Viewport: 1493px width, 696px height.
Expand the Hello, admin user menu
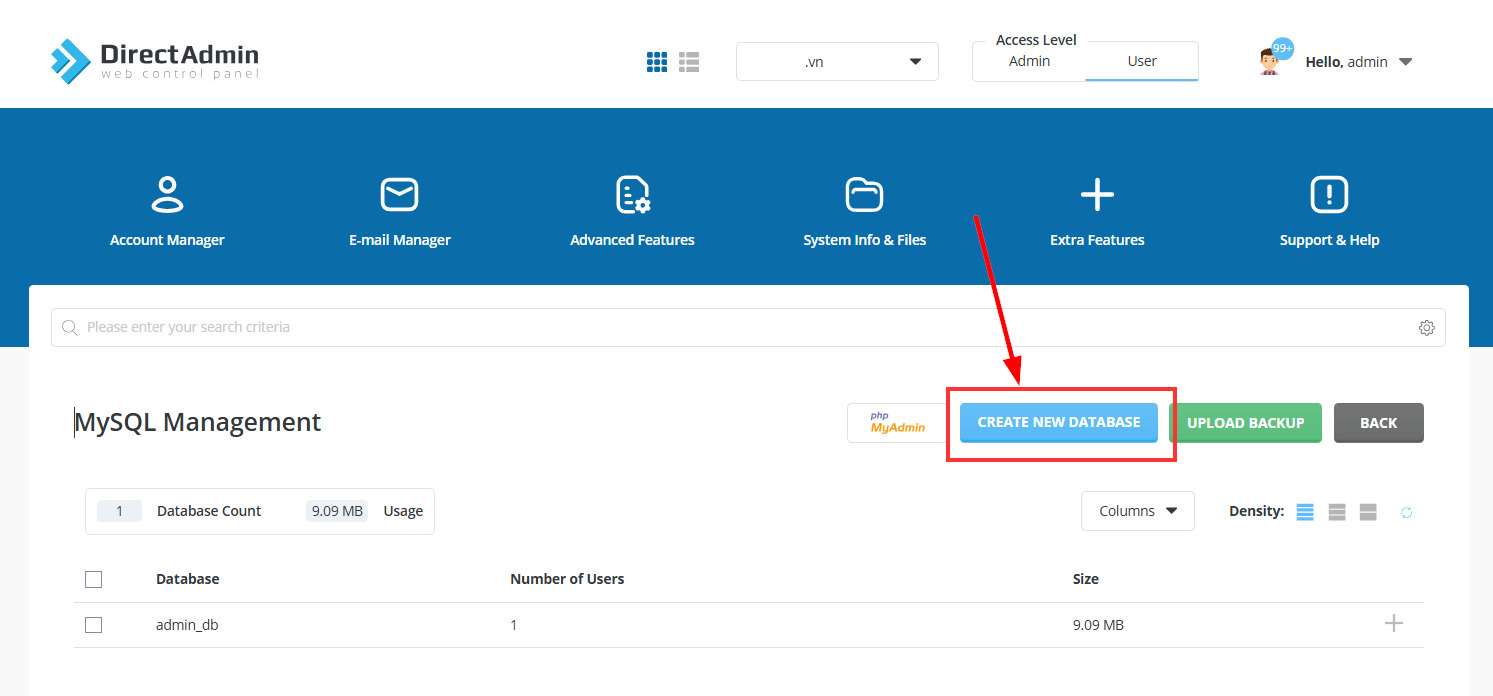(x=1358, y=62)
